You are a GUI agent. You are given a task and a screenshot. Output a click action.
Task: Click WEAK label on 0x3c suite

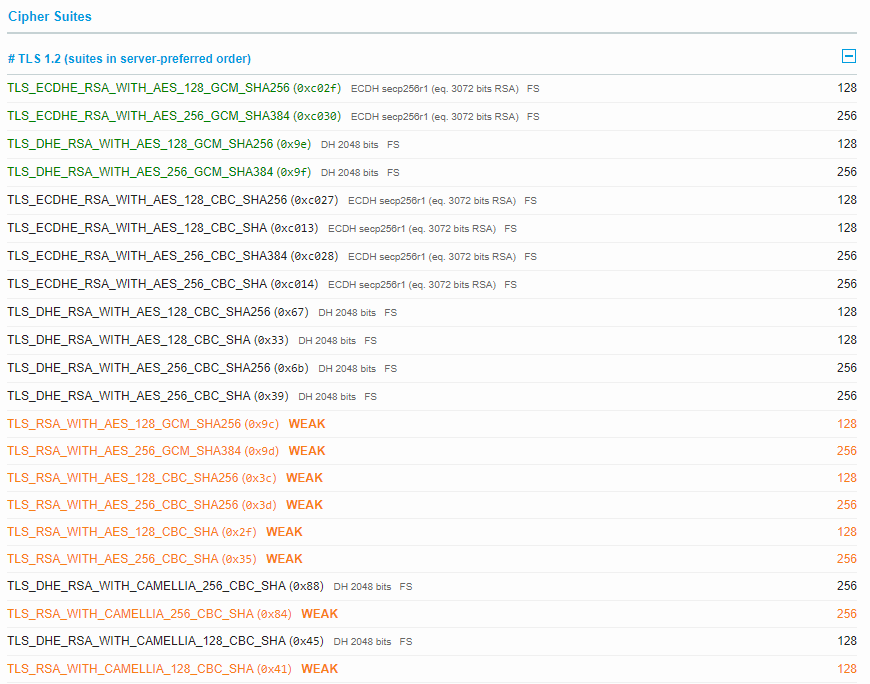point(305,478)
